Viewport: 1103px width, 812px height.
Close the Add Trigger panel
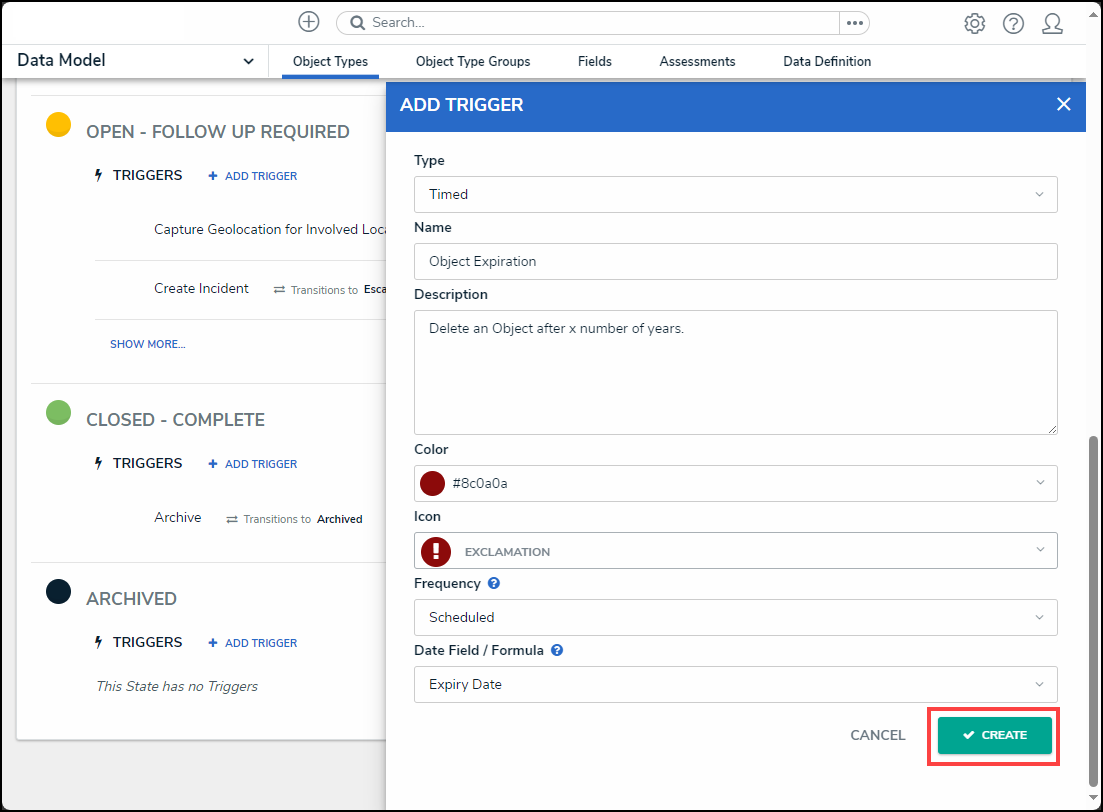1063,105
